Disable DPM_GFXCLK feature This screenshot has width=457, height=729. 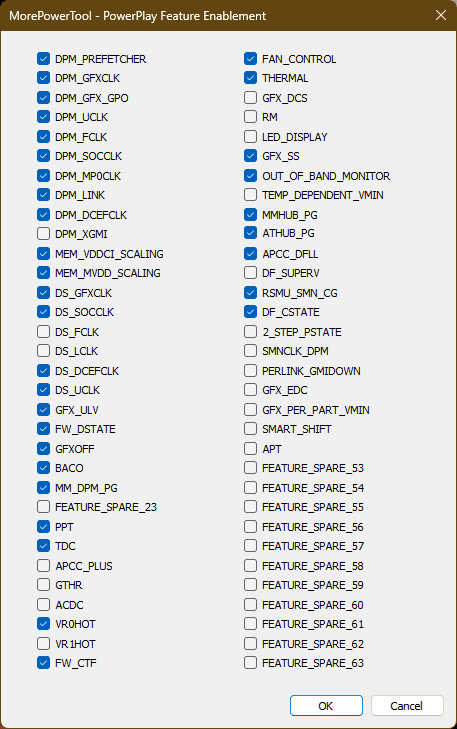pos(43,78)
